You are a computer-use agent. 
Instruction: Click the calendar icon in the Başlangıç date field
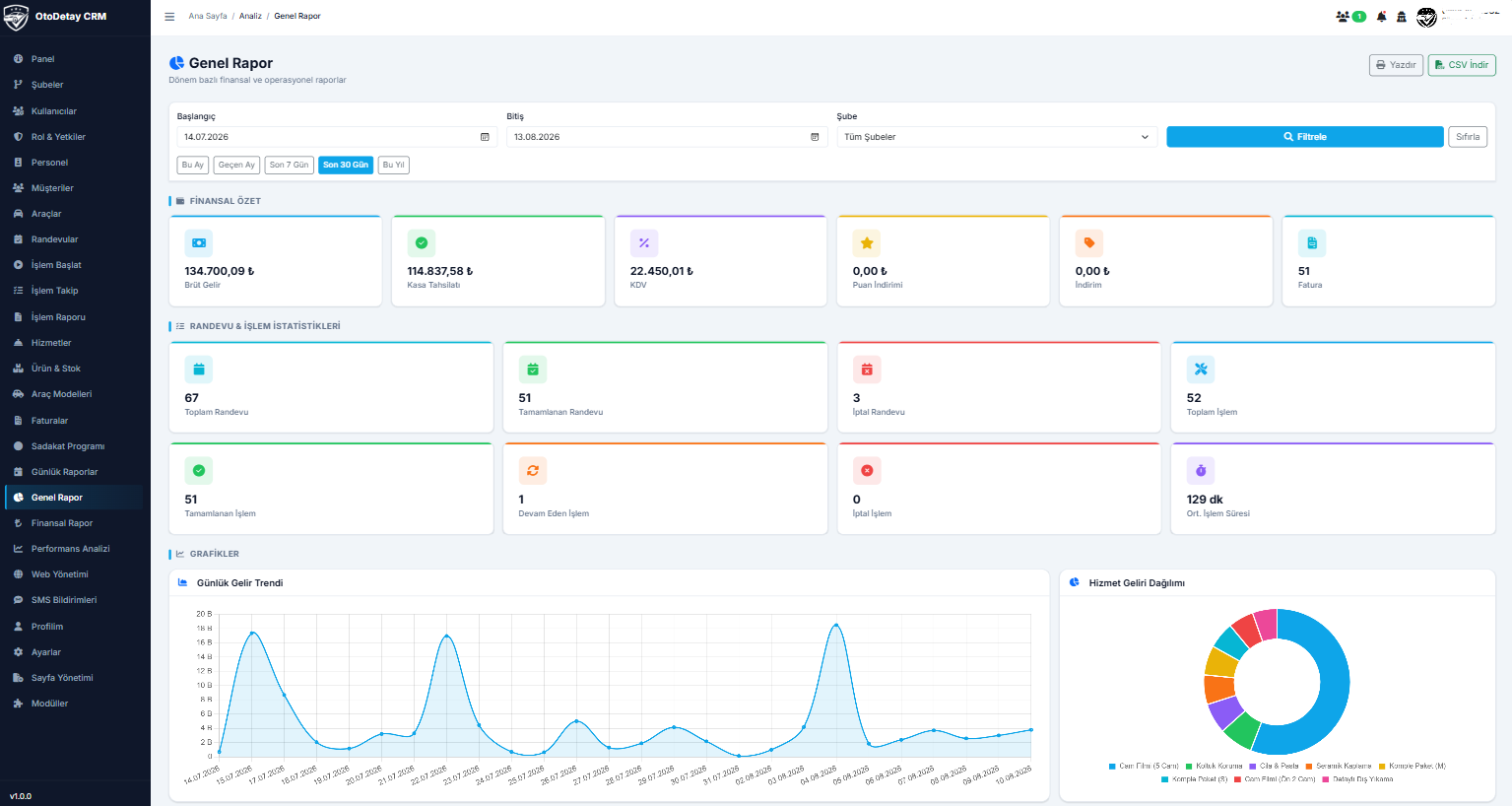[x=485, y=137]
